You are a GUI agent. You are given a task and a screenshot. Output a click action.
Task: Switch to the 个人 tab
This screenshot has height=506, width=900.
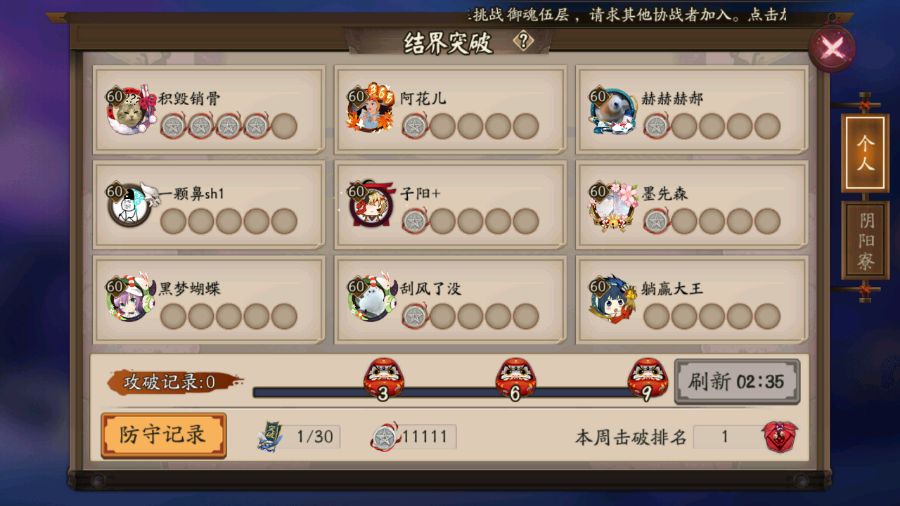pos(865,153)
